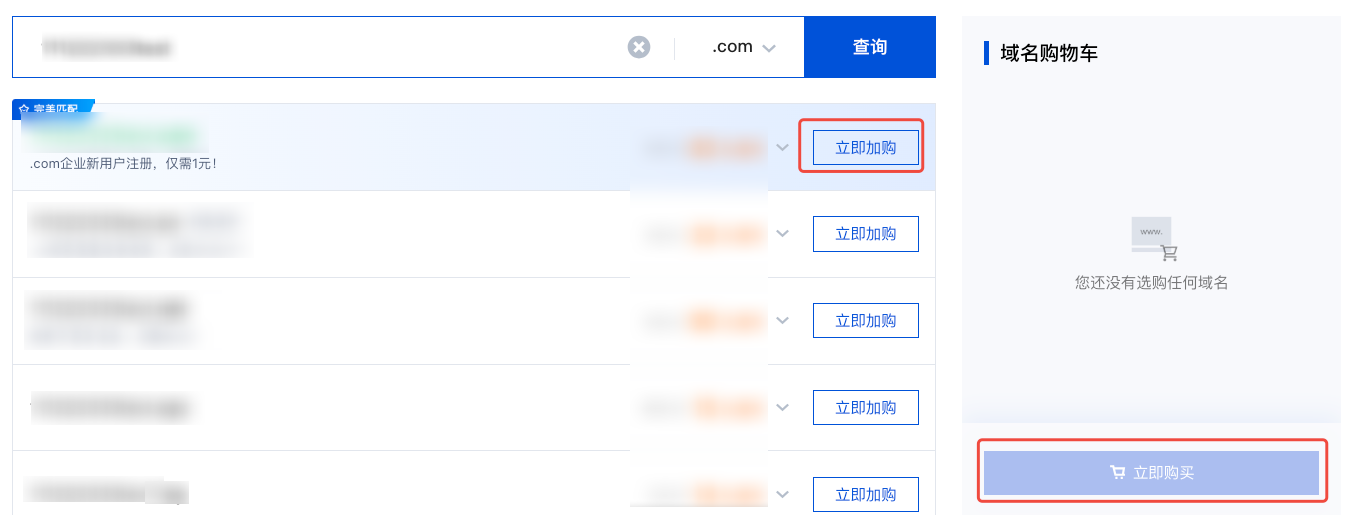Click the 域名购物车 panel heading

point(1049,53)
